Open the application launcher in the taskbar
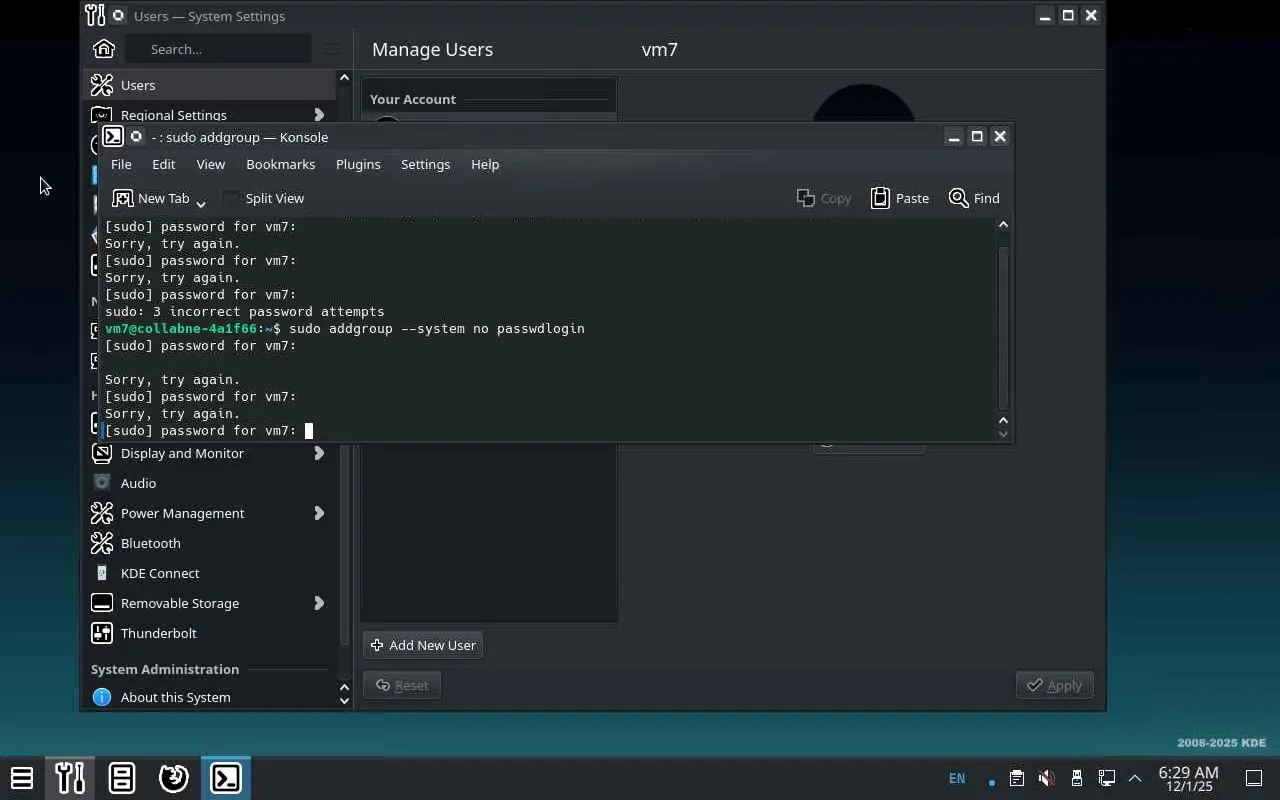 (x=22, y=778)
